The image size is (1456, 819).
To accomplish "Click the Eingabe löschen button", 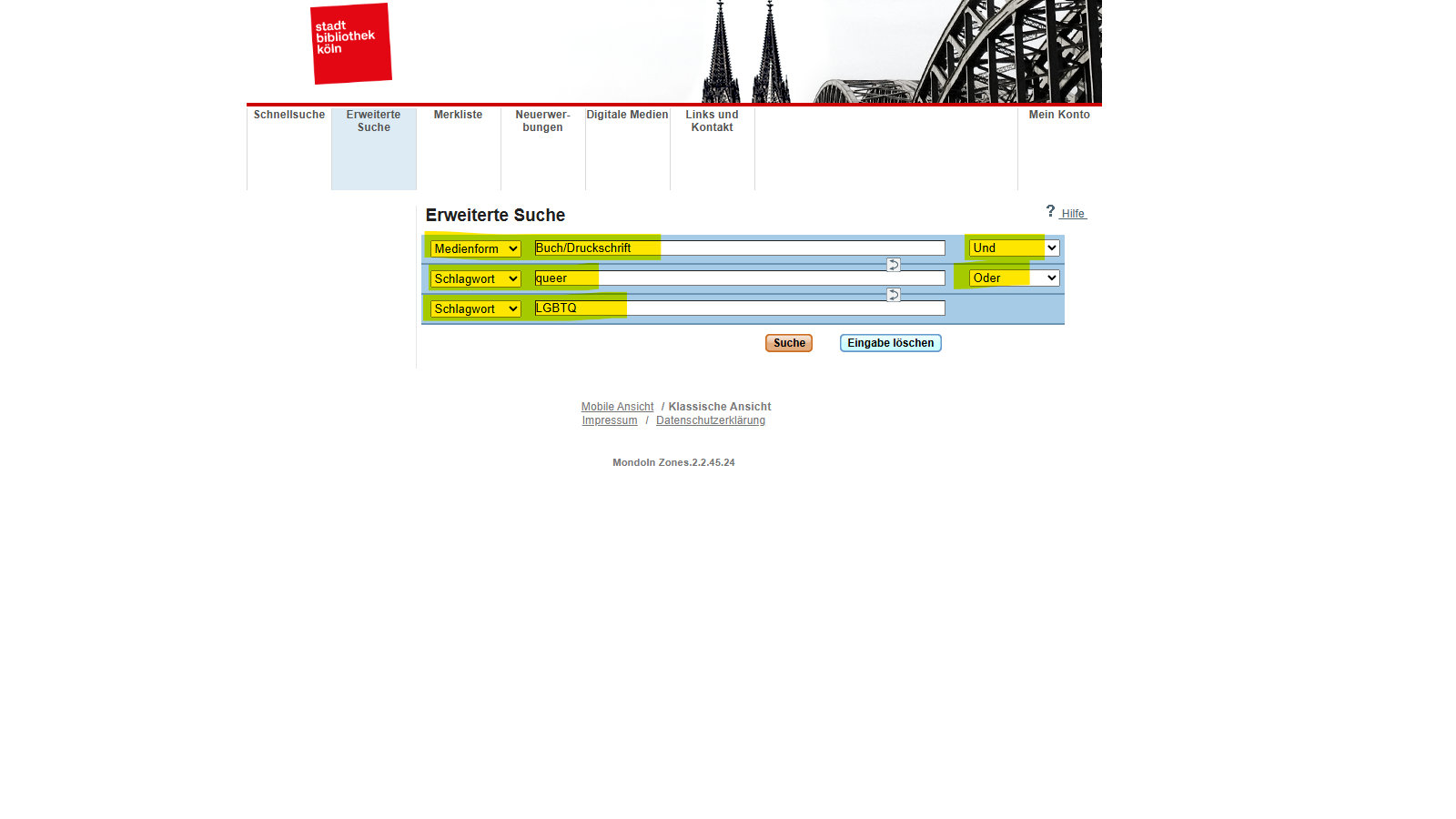I will (890, 343).
